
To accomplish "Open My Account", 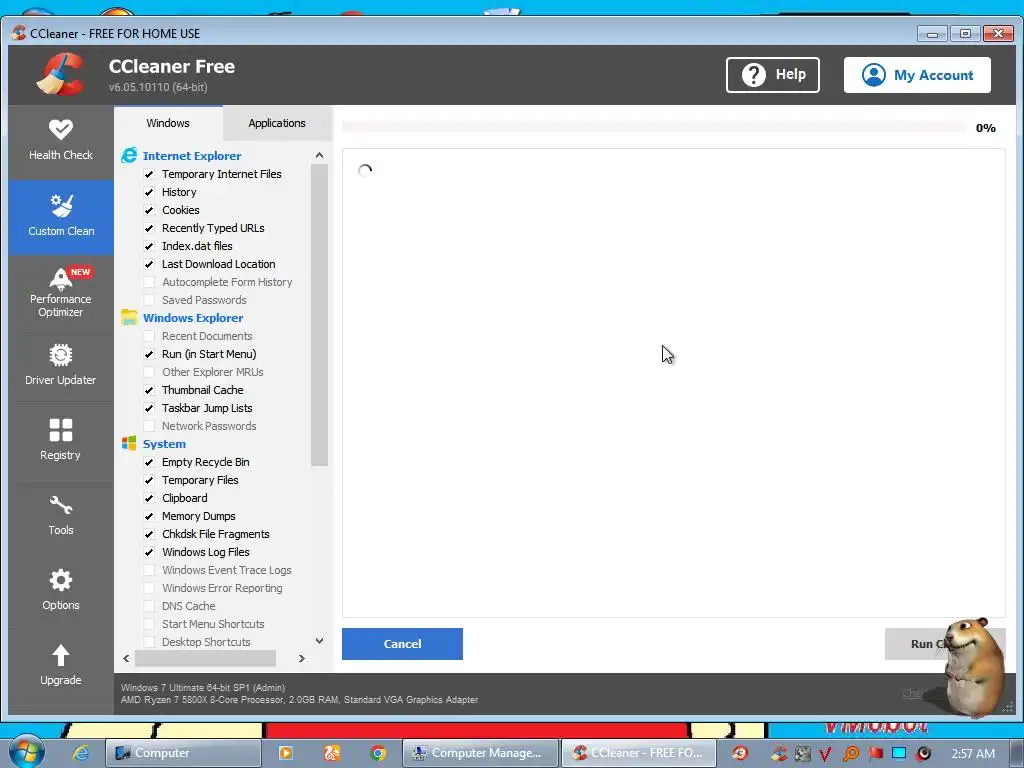I will 917,74.
